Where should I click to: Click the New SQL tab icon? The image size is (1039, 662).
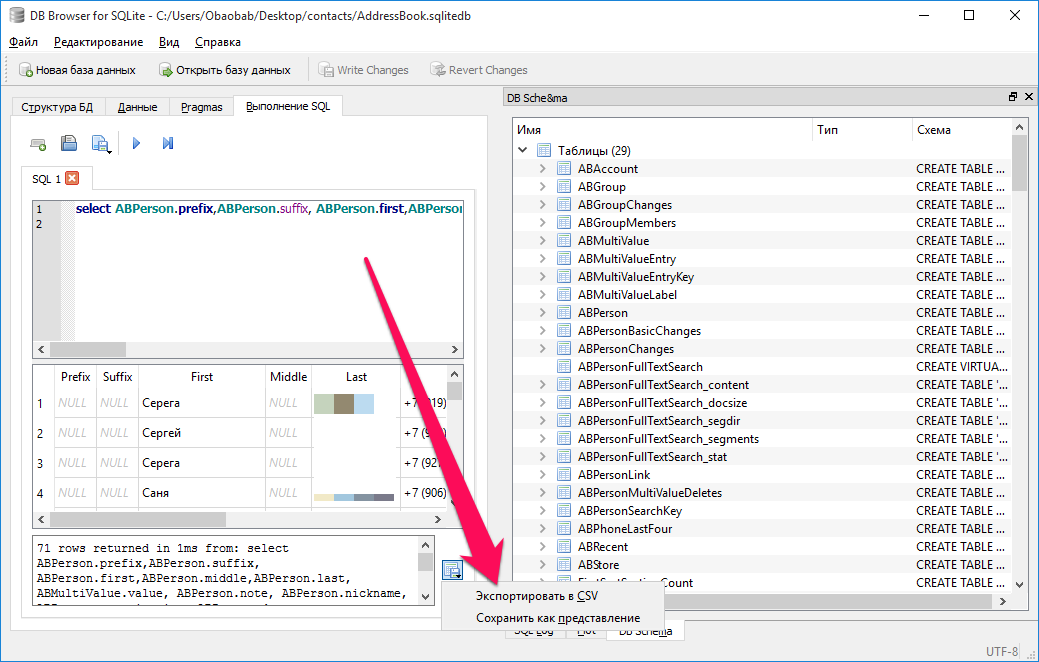point(38,144)
